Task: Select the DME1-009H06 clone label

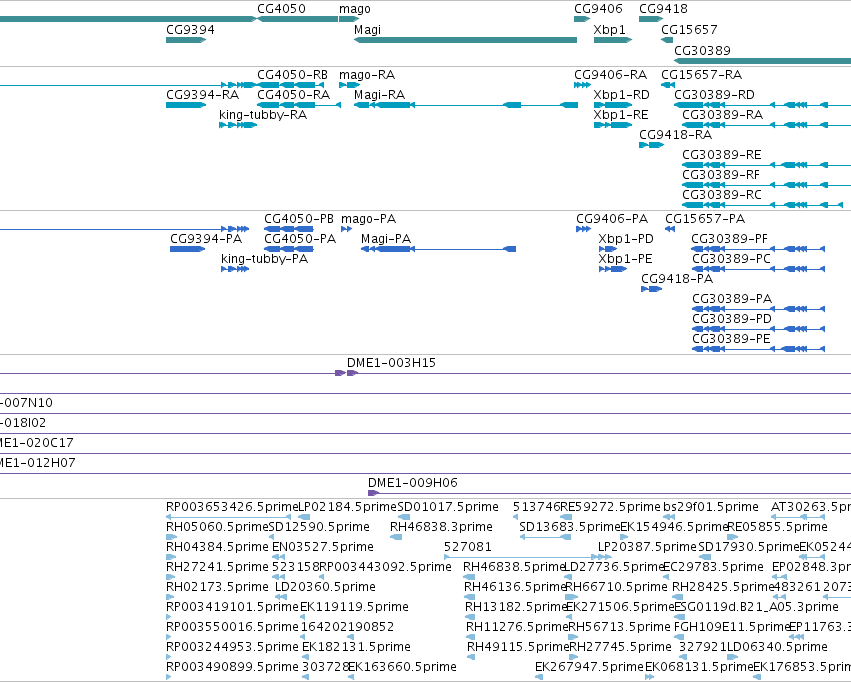Action: pos(412,482)
